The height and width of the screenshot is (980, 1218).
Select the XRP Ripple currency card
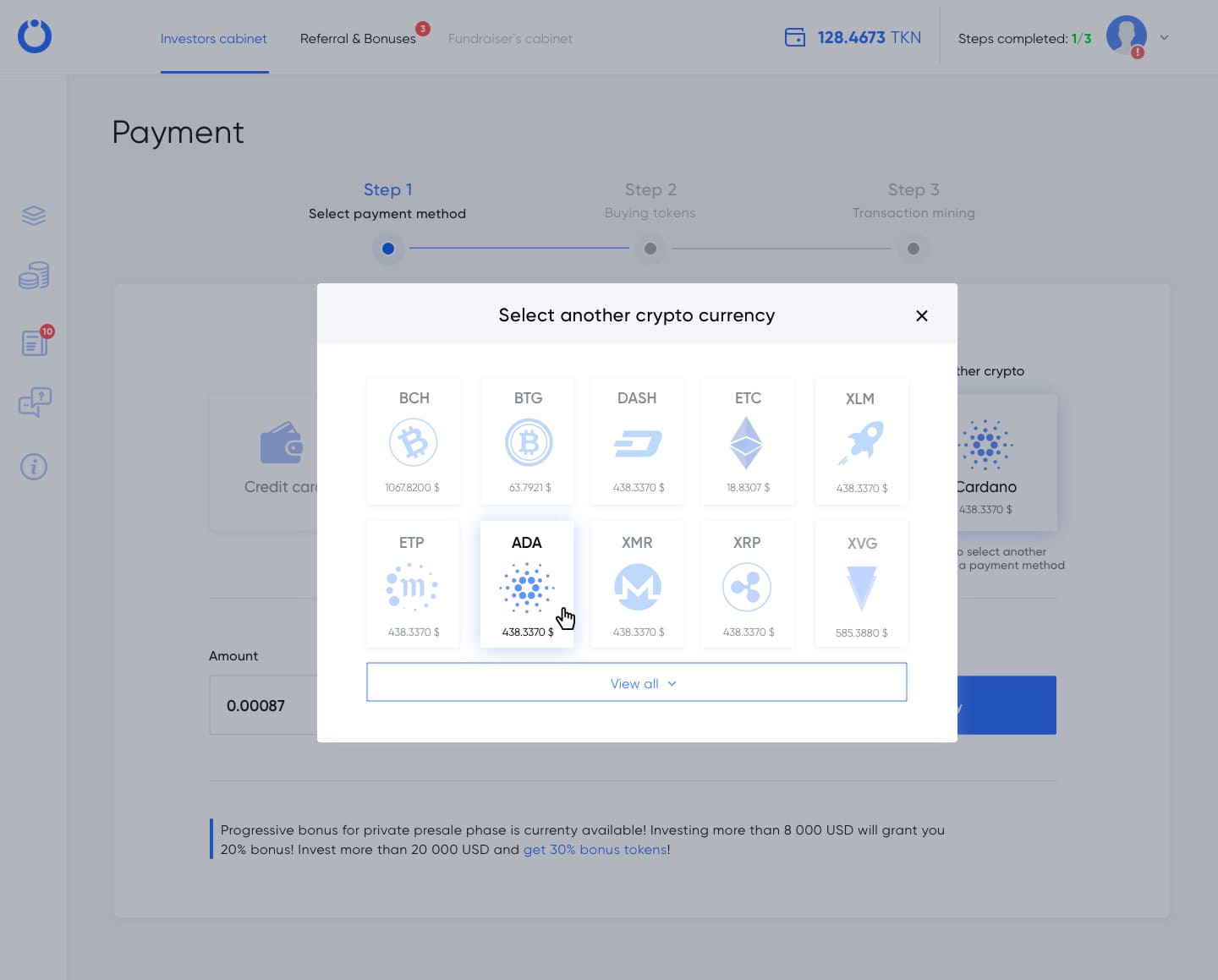[748, 584]
